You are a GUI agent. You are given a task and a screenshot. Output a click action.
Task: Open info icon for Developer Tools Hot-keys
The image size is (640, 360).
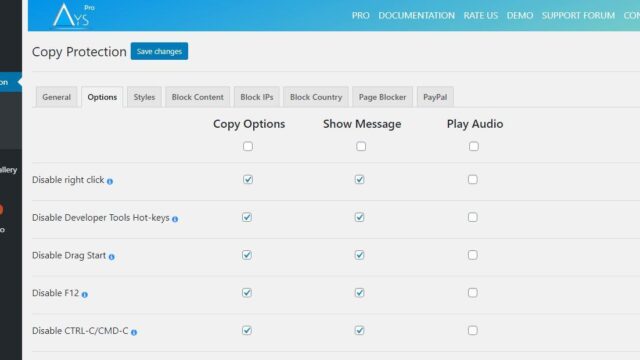(175, 219)
